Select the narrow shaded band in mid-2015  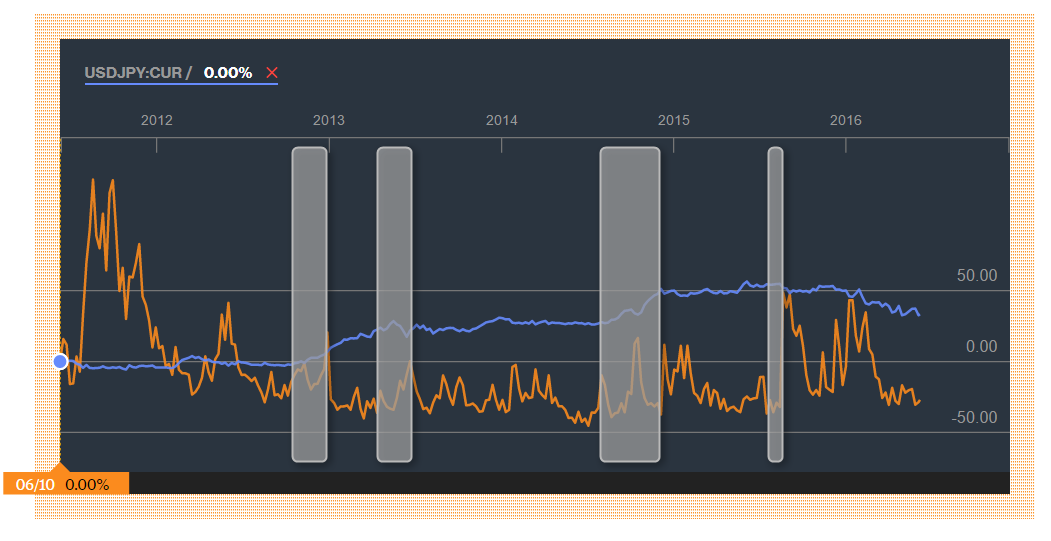pyautogui.click(x=776, y=304)
